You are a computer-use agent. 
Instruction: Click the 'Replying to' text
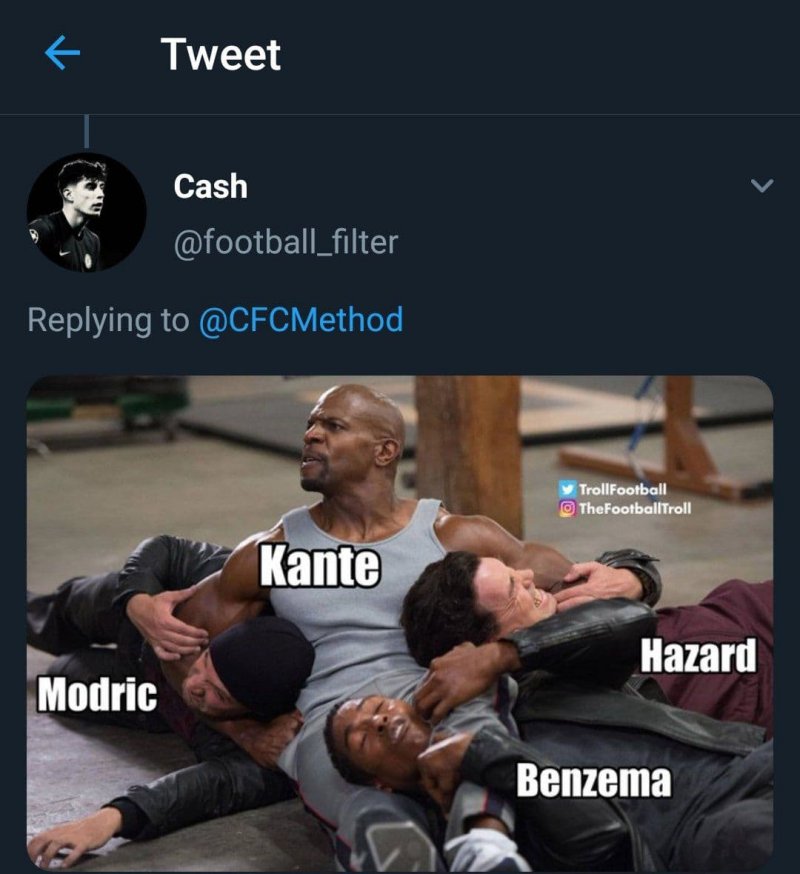(x=108, y=320)
